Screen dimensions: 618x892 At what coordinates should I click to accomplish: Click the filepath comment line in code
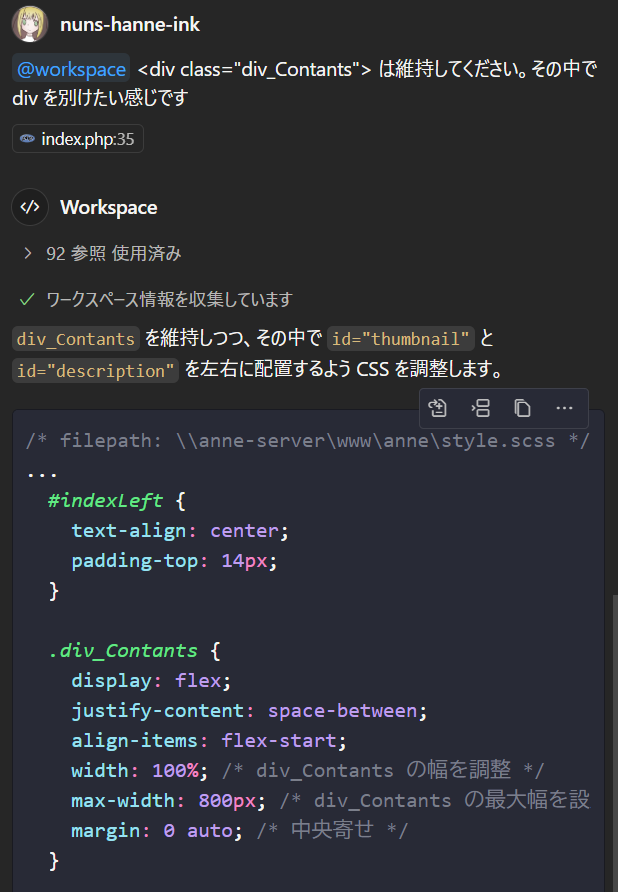tap(307, 440)
